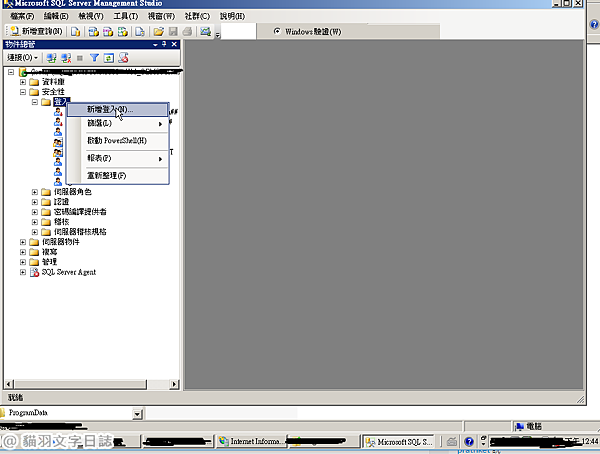Click the Activity Monitor toolbar icon
The image size is (600, 454).
205,31
